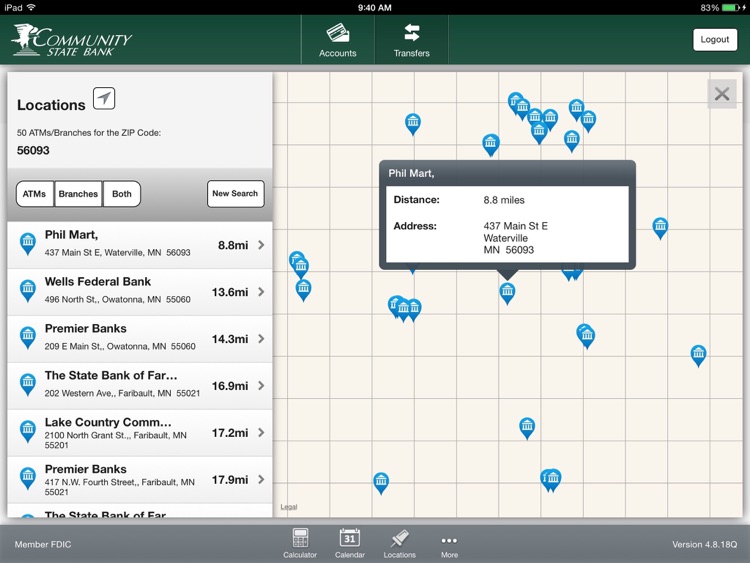750x563 pixels.
Task: Filter results to Branches only
Action: point(78,194)
